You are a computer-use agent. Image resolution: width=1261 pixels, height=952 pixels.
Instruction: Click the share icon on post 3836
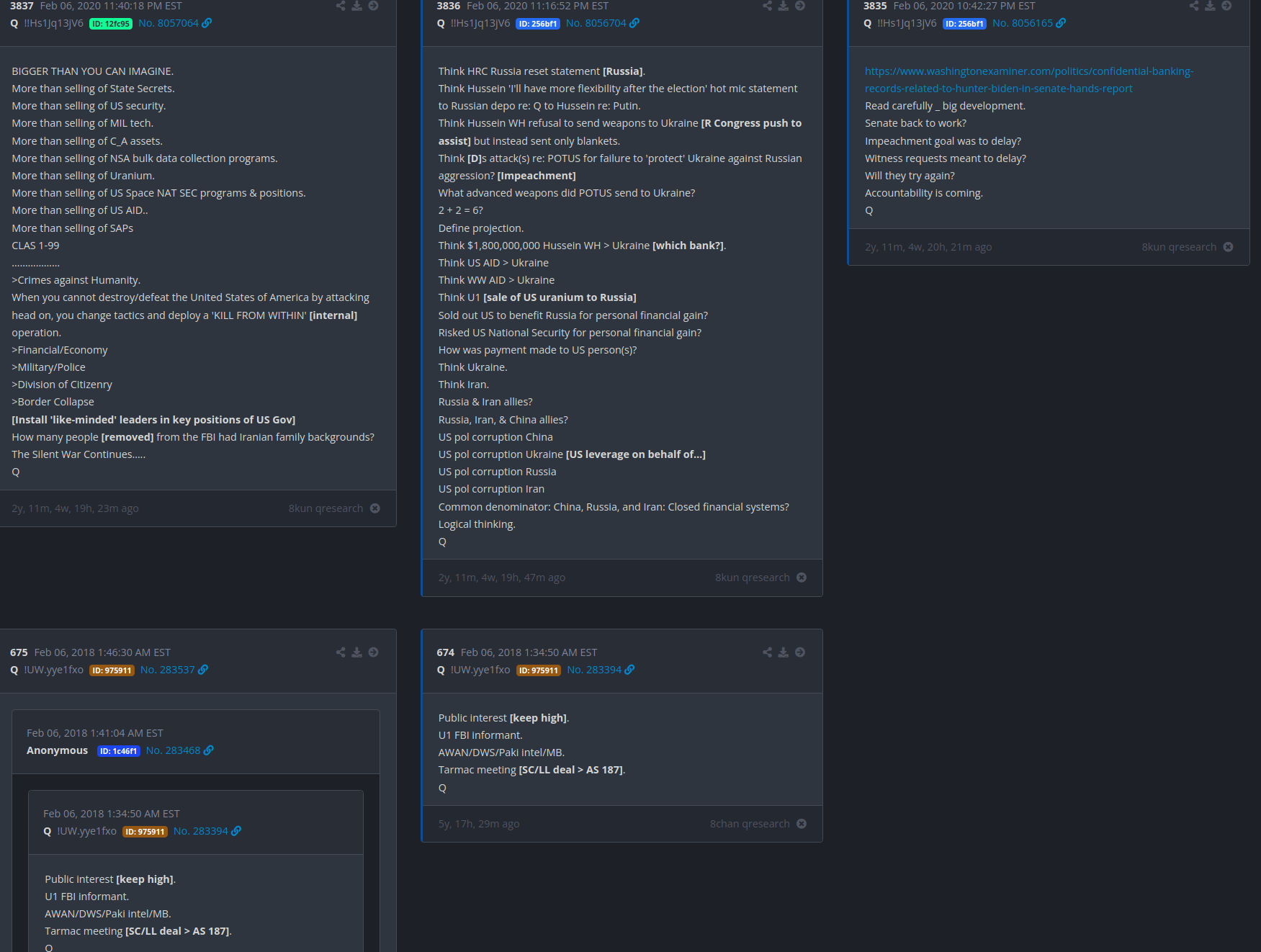click(x=768, y=6)
